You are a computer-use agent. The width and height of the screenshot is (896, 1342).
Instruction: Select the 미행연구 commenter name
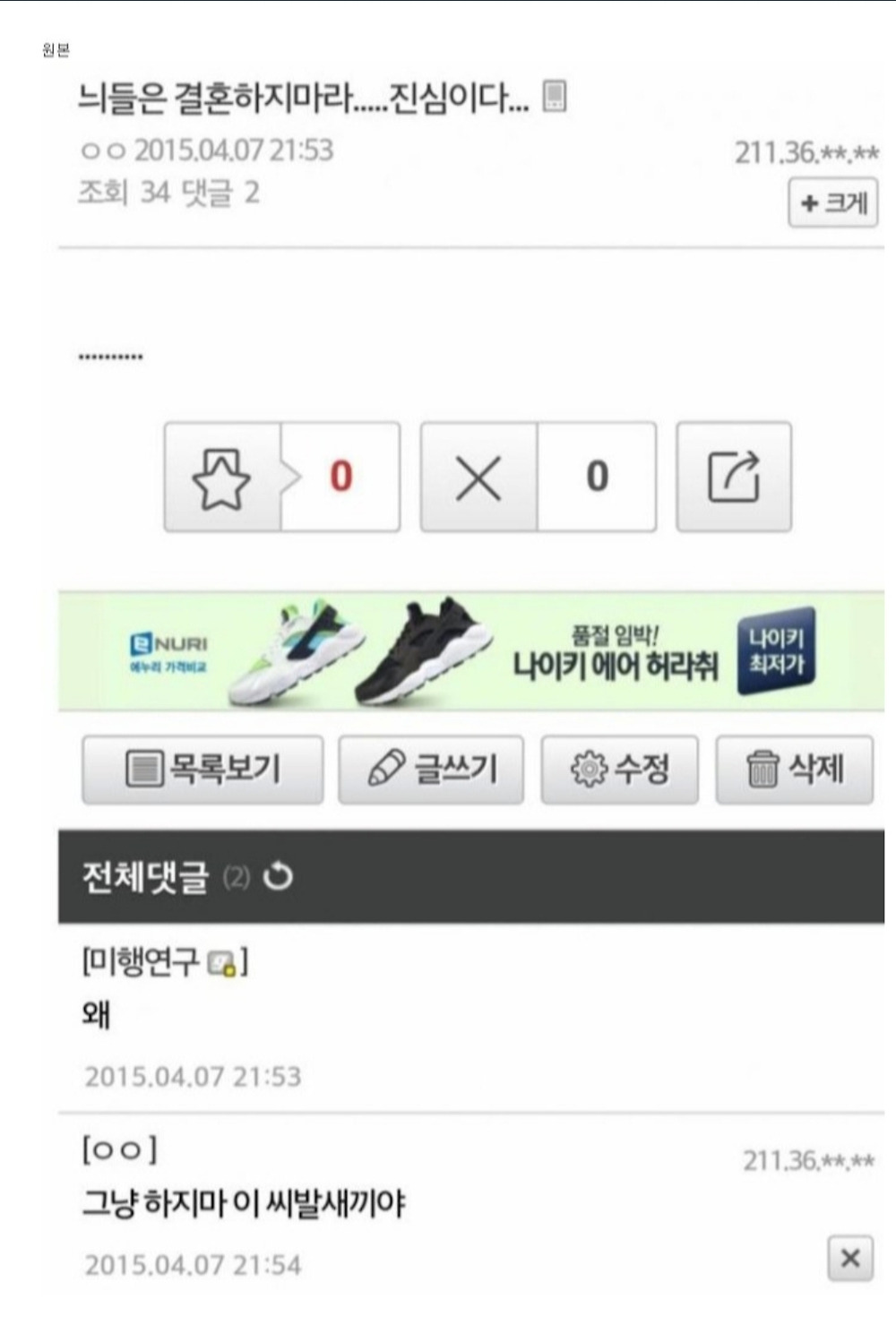141,963
